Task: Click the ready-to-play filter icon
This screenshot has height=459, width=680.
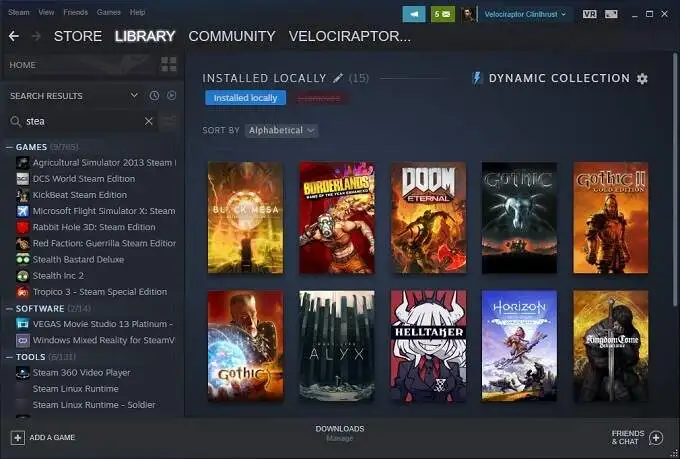Action: 172,95
